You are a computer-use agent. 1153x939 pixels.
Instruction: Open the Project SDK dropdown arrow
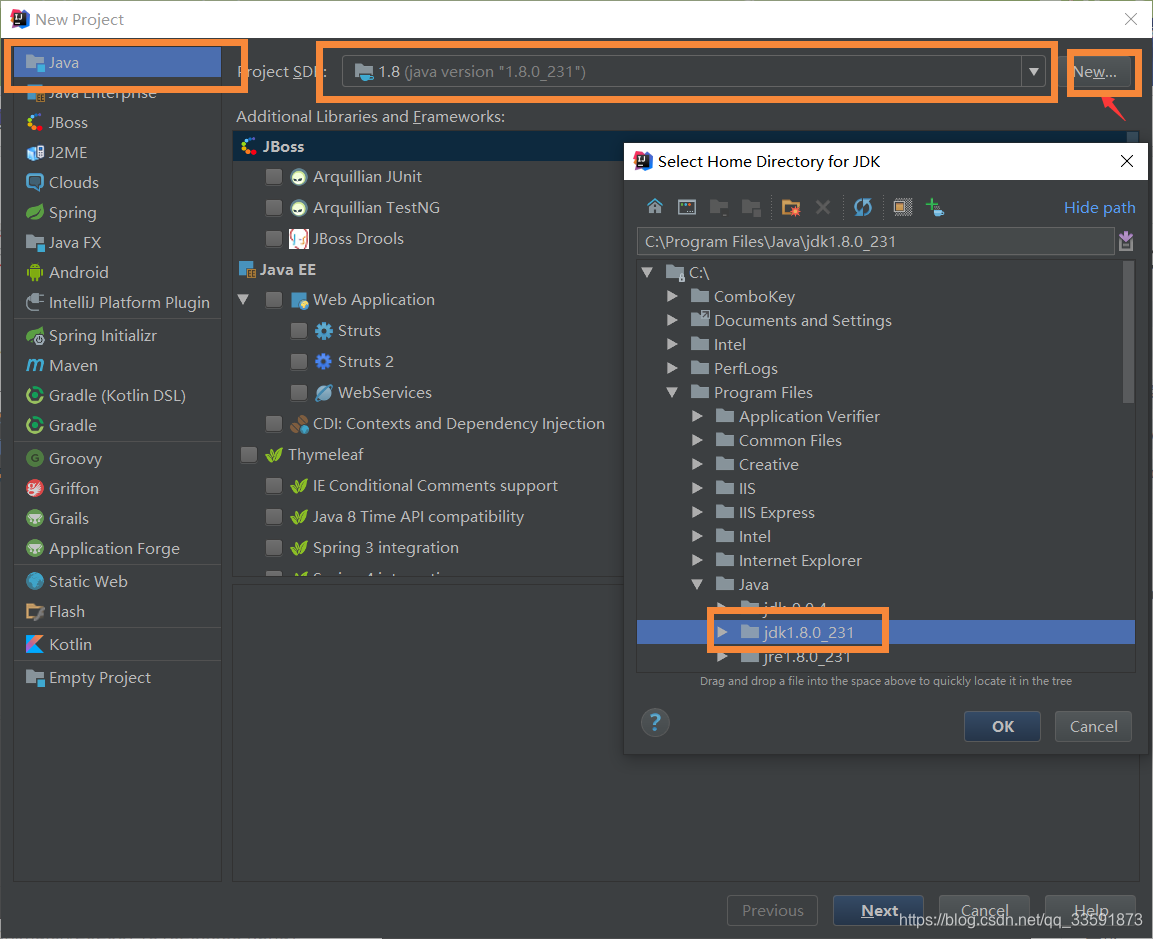tap(1033, 71)
